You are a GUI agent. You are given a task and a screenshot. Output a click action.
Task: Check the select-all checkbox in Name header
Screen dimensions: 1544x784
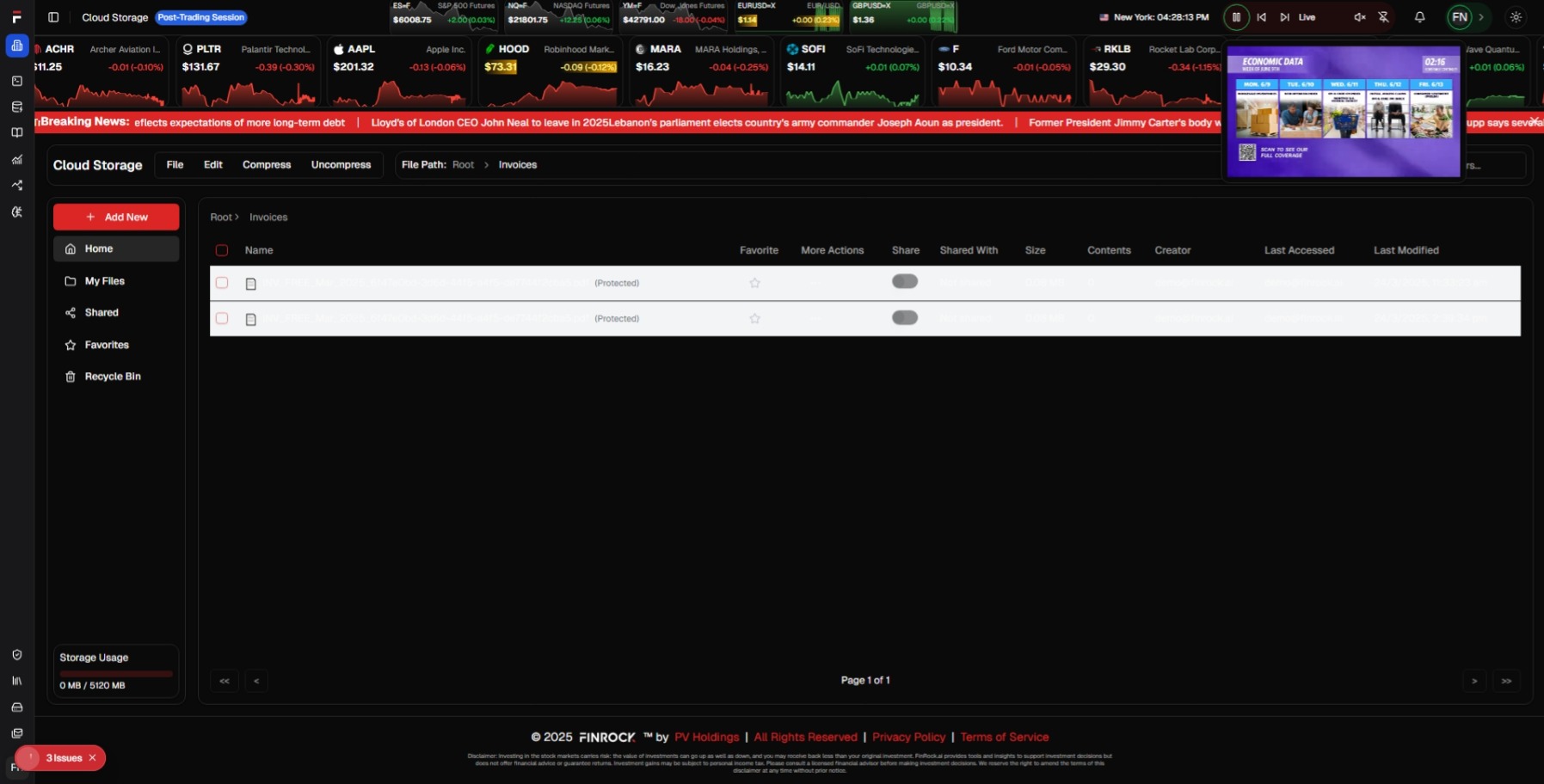point(222,250)
